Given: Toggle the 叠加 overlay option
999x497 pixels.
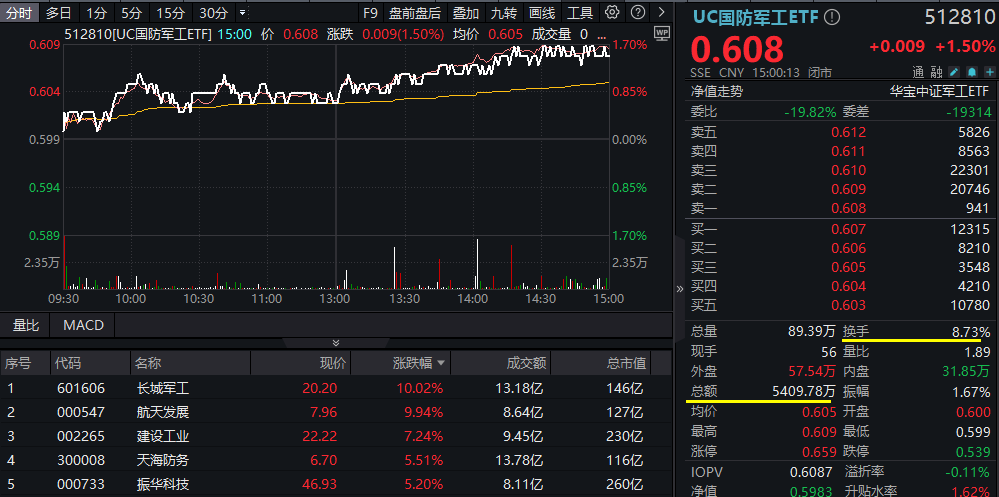Looking at the screenshot, I should (466, 13).
